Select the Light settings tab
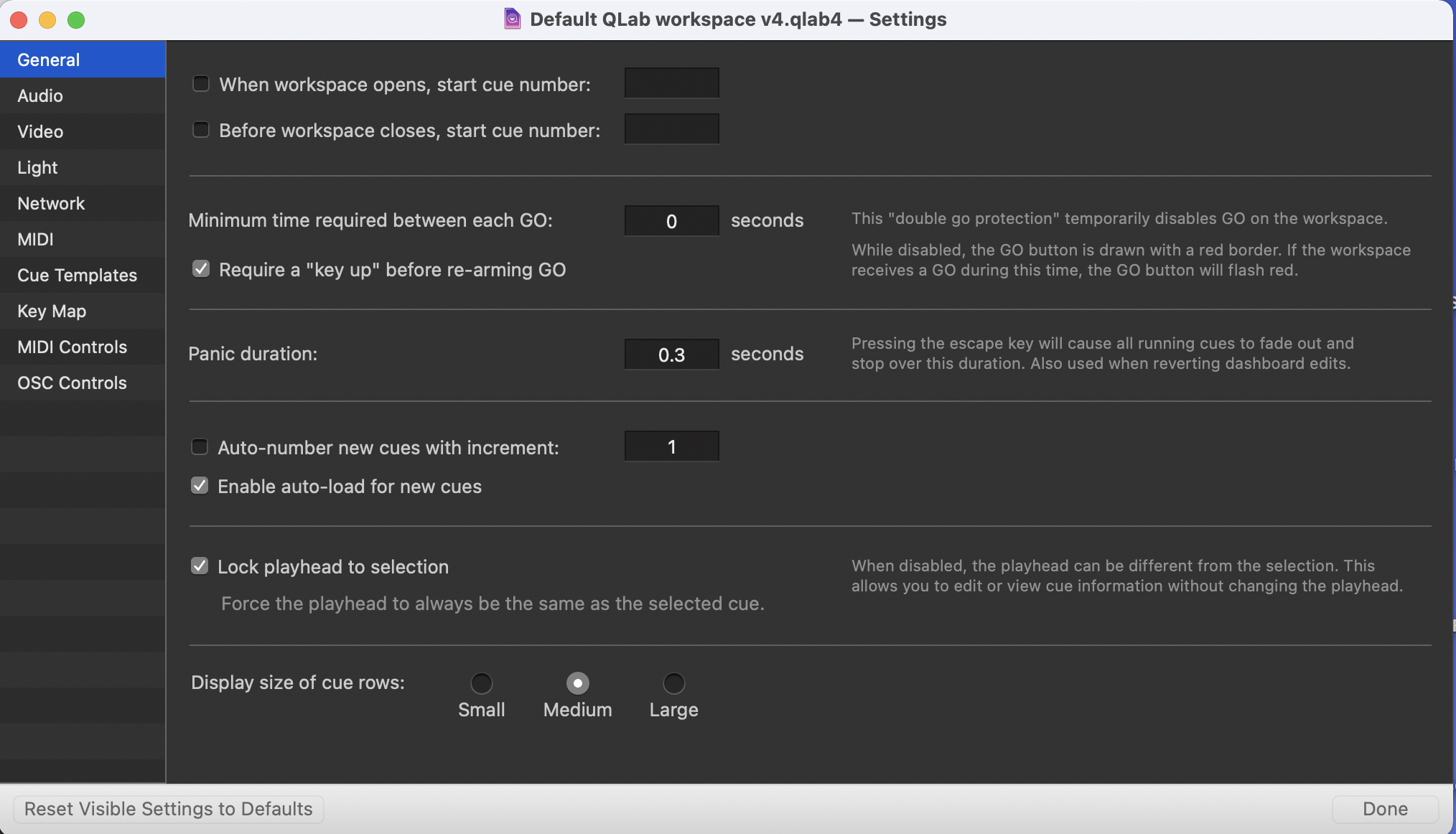Screen dimensions: 1456x834 [37, 167]
